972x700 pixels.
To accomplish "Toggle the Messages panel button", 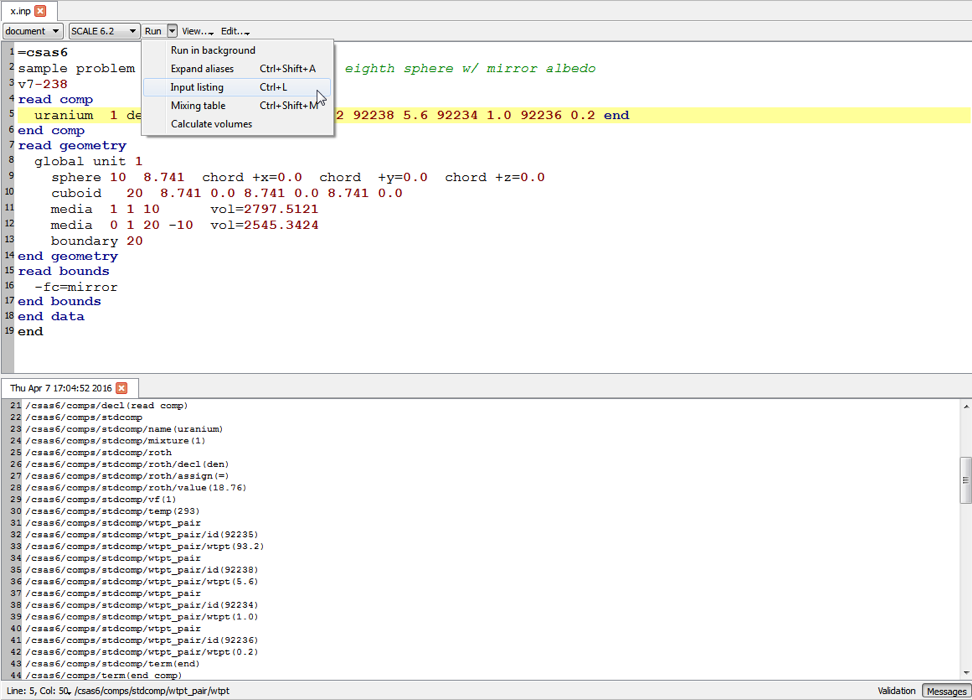I will (x=946, y=691).
